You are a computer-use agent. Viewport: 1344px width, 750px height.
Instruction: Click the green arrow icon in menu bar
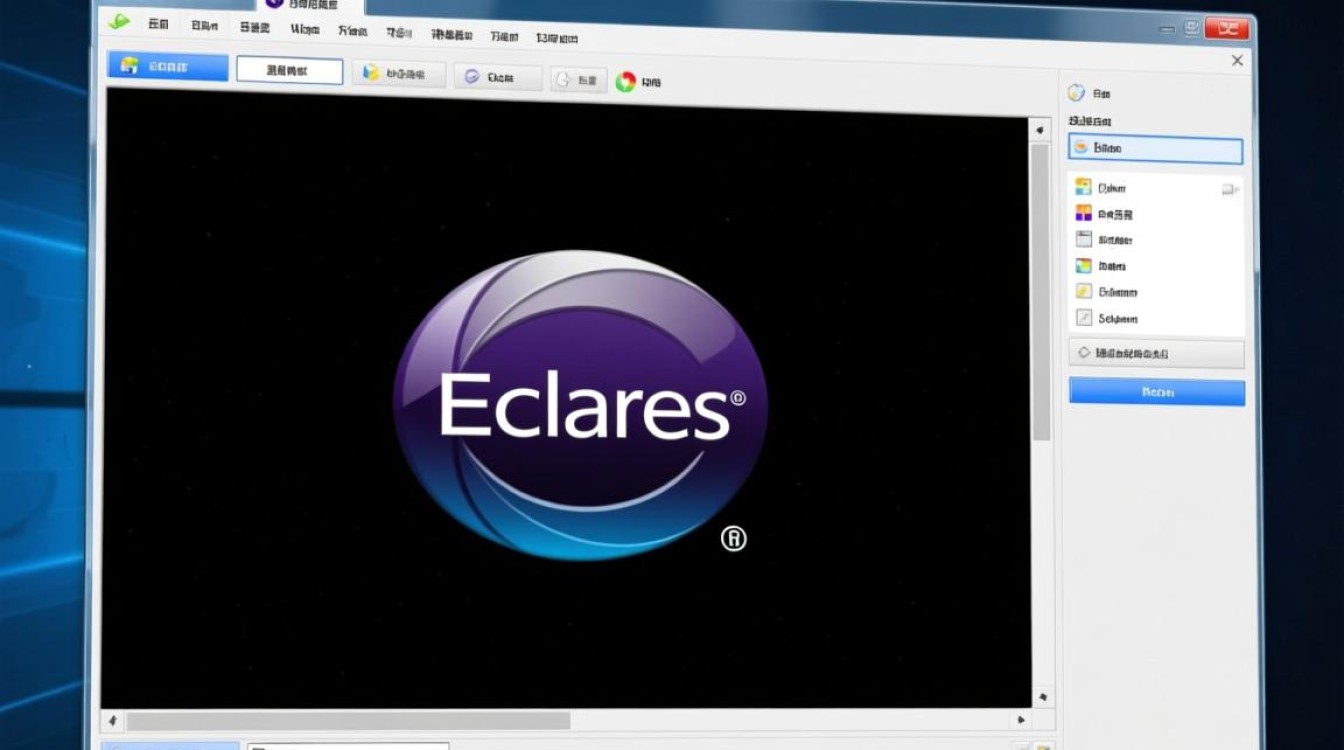(x=119, y=22)
